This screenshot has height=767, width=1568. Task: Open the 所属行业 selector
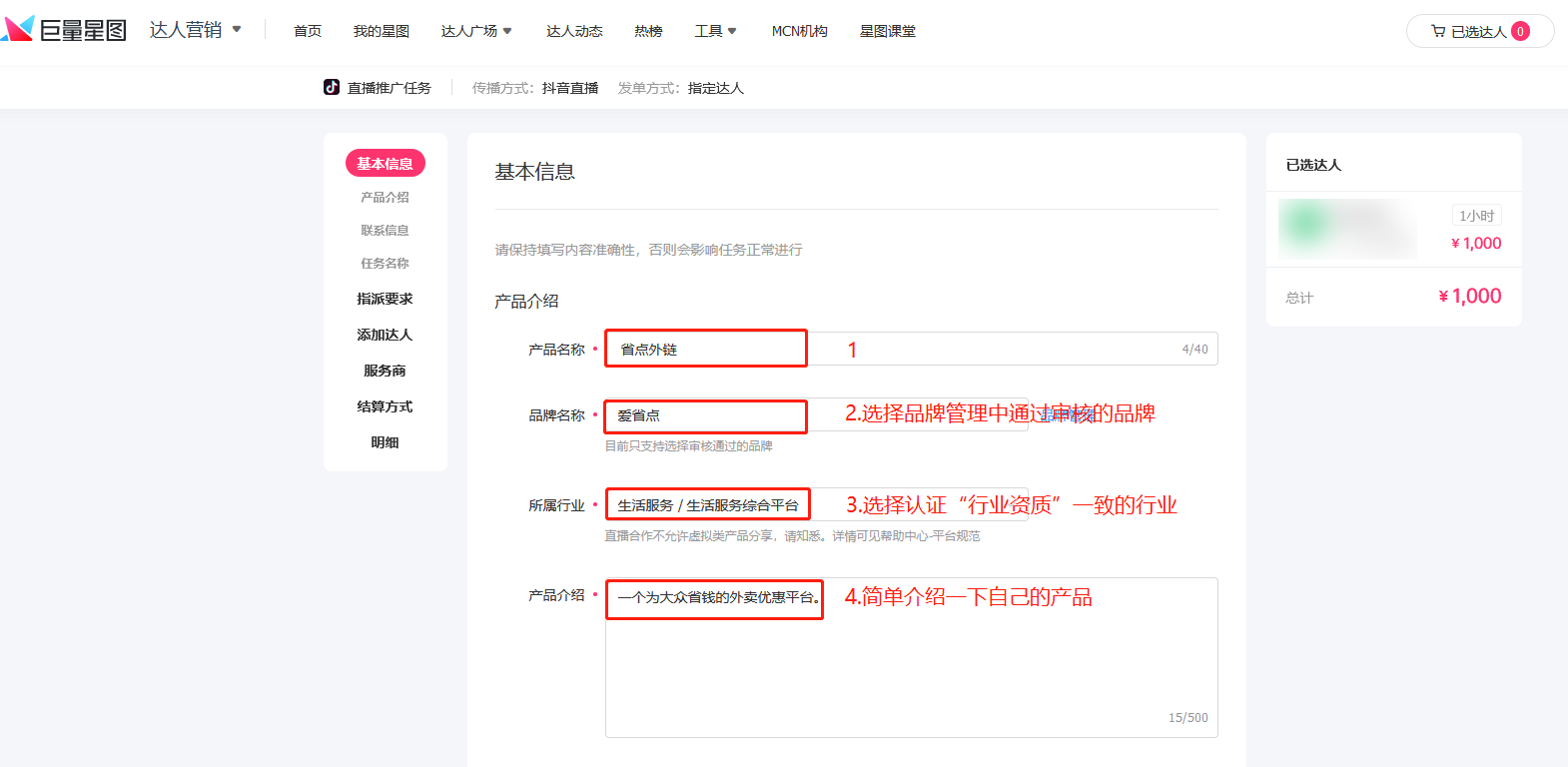point(816,504)
